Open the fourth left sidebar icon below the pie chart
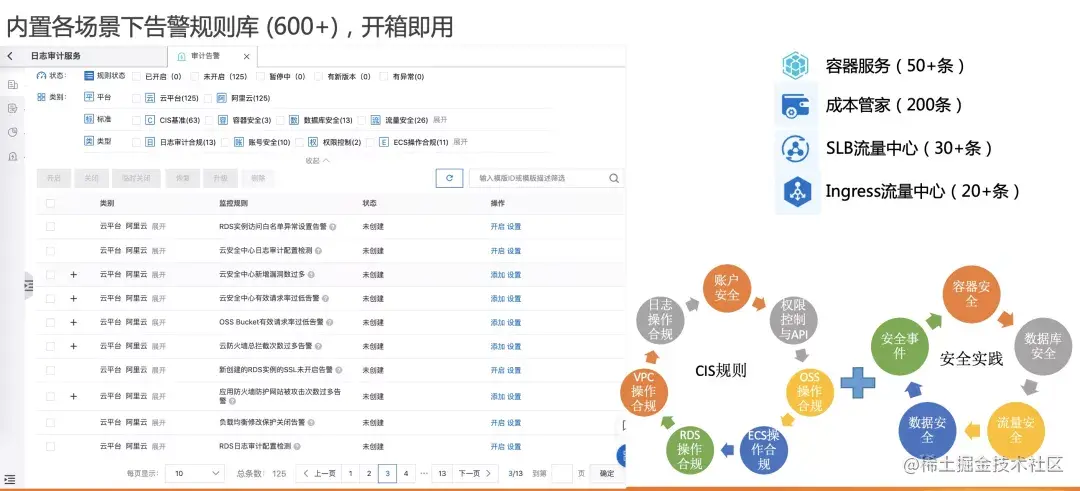Viewport: 1080px width, 491px height. (x=12, y=156)
